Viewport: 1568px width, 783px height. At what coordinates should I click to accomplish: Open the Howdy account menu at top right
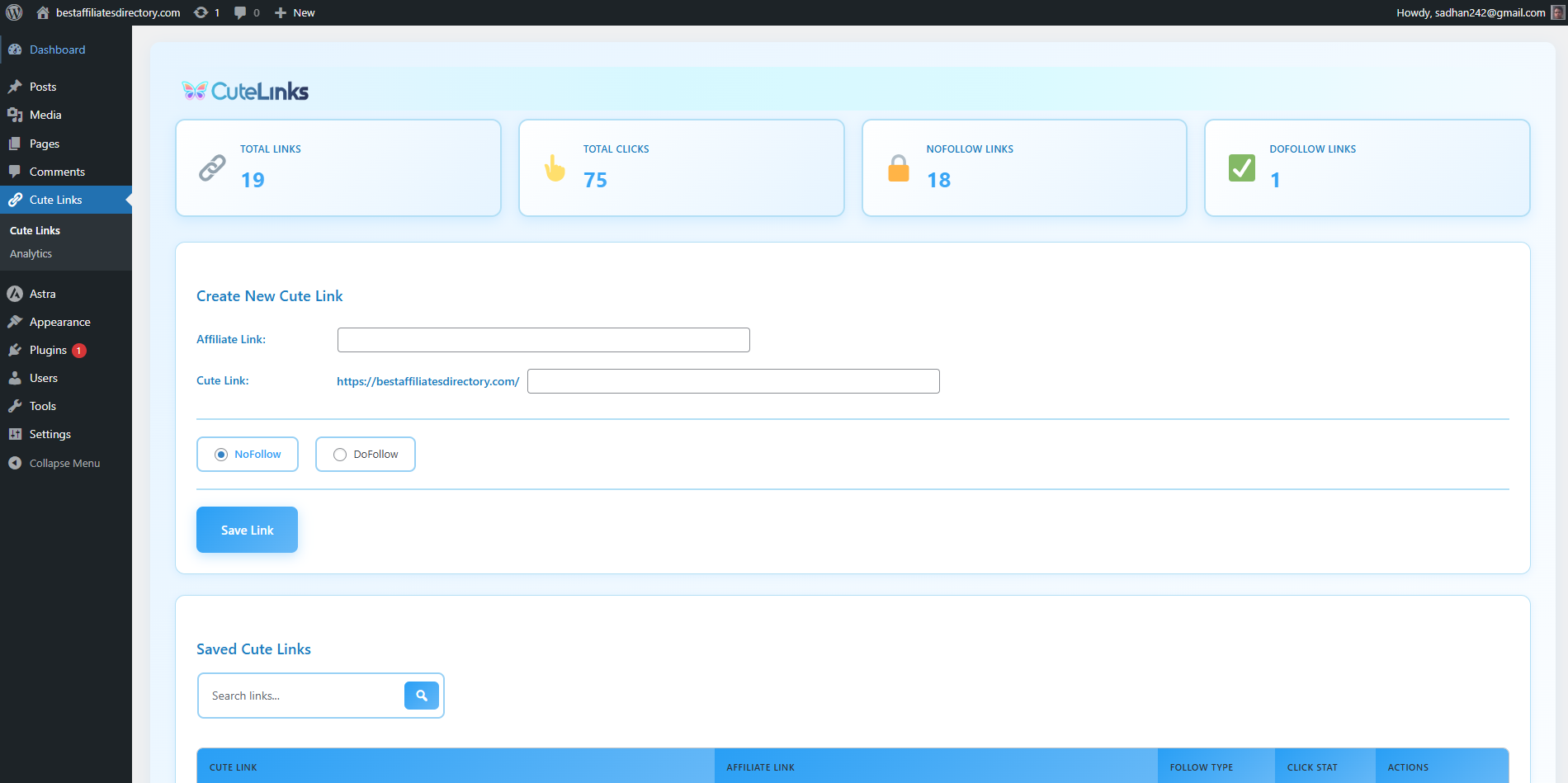click(1469, 12)
